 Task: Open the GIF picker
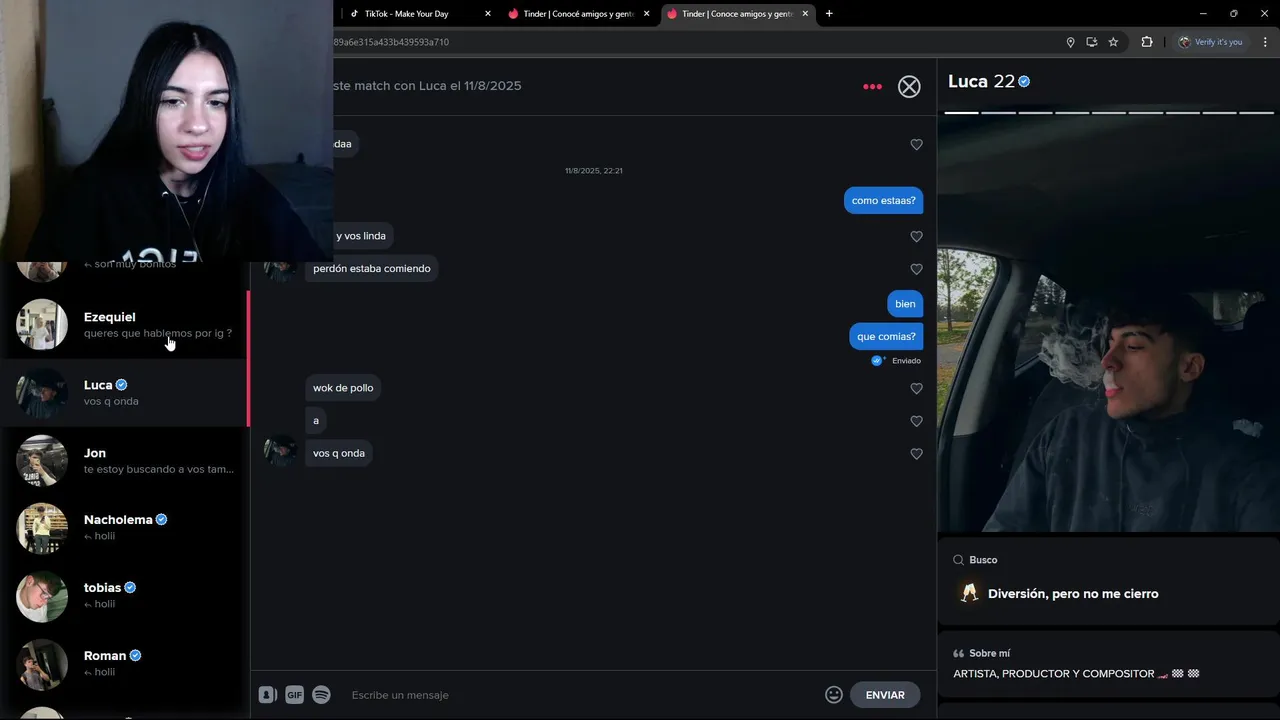[294, 695]
